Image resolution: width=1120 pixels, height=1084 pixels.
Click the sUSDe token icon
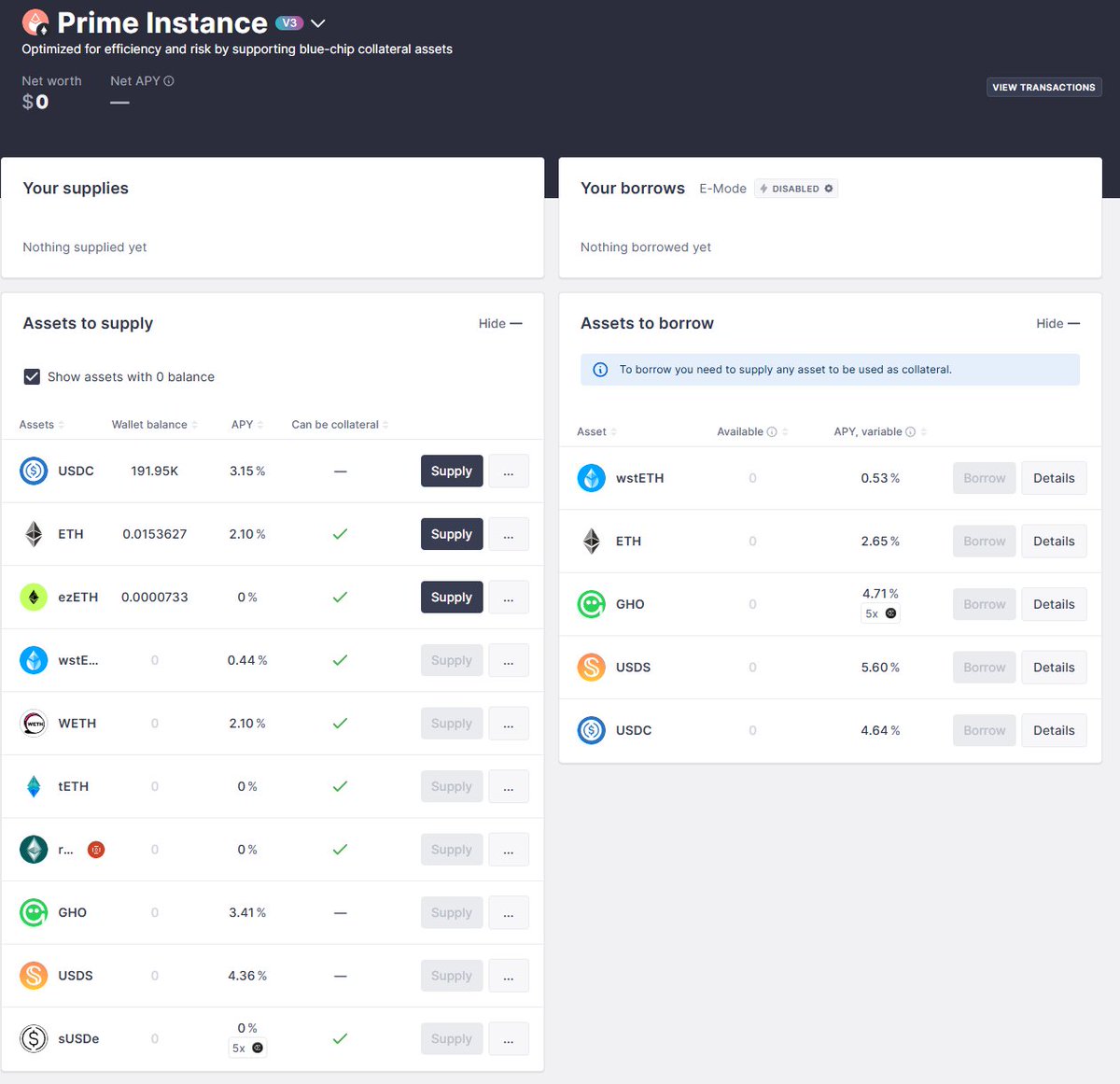[x=34, y=1038]
